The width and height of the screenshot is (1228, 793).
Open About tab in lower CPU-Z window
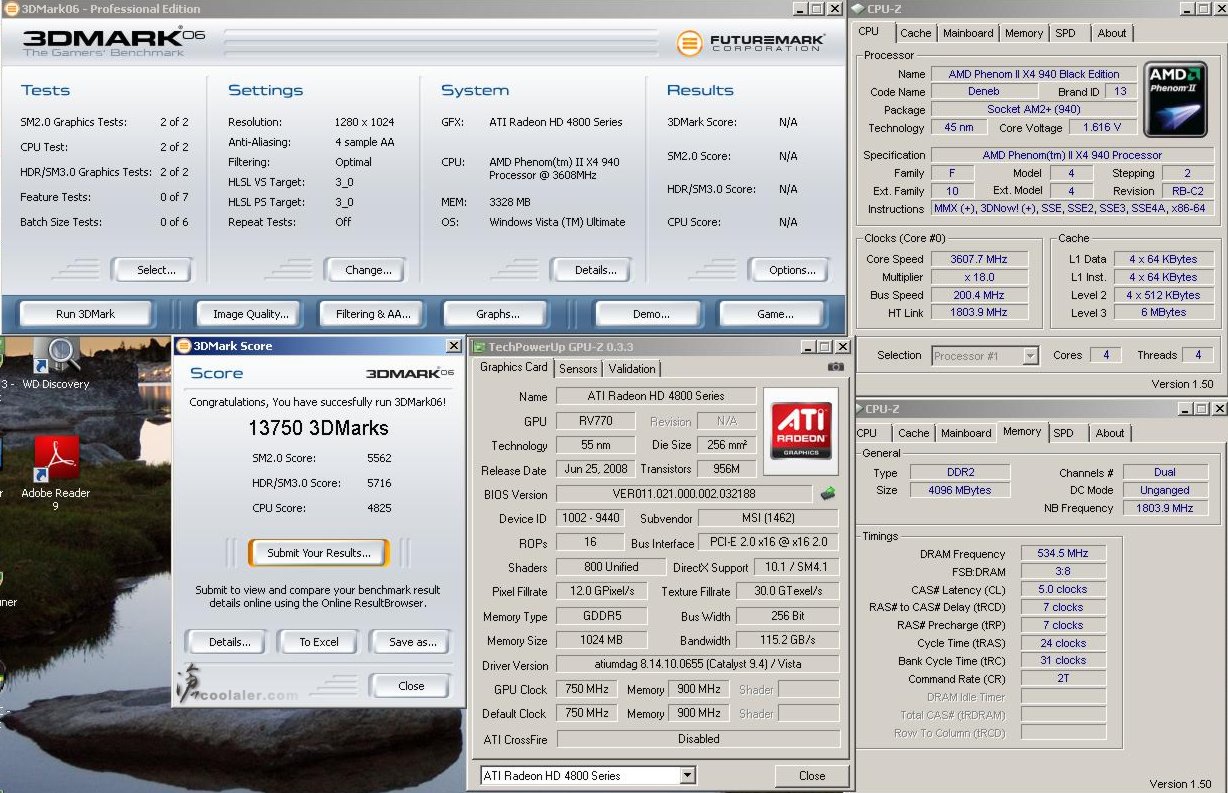(1110, 433)
